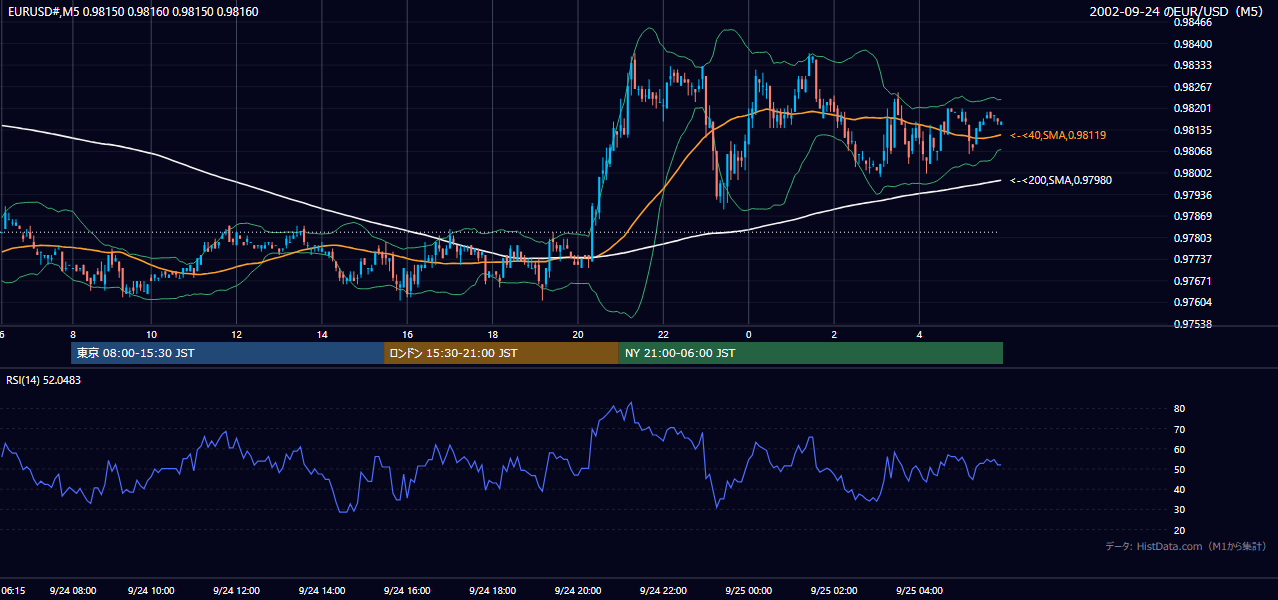Click price axis label 0.97737
The width and height of the screenshot is (1278, 600).
coord(1194,259)
